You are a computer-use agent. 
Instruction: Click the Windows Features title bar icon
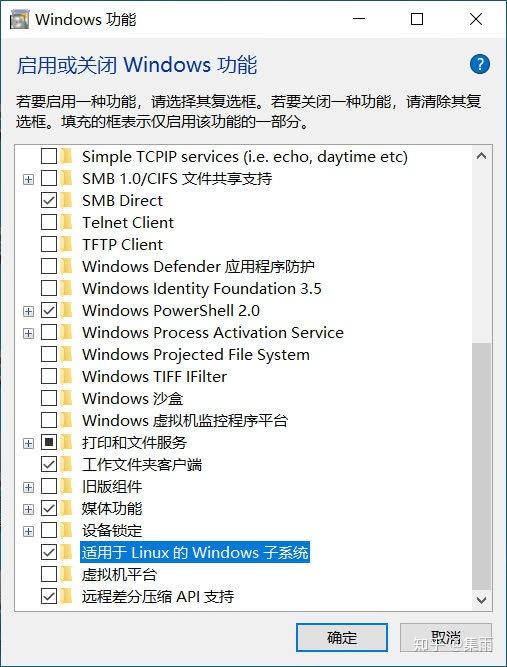[20, 20]
